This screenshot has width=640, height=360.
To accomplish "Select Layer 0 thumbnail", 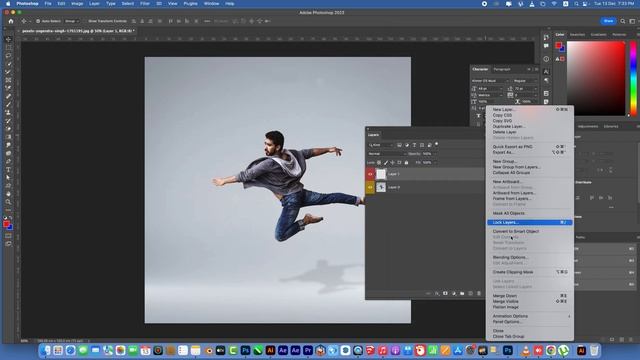I will click(381, 187).
